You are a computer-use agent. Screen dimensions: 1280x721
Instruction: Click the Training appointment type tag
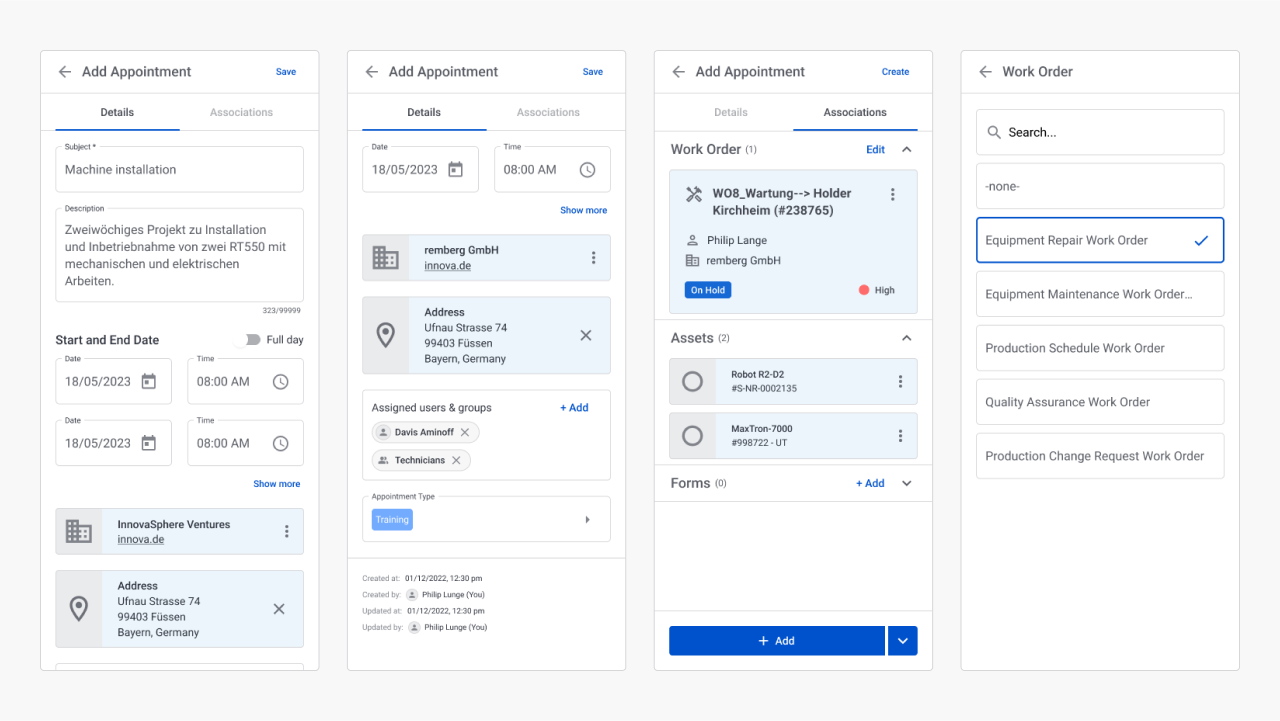pos(392,520)
